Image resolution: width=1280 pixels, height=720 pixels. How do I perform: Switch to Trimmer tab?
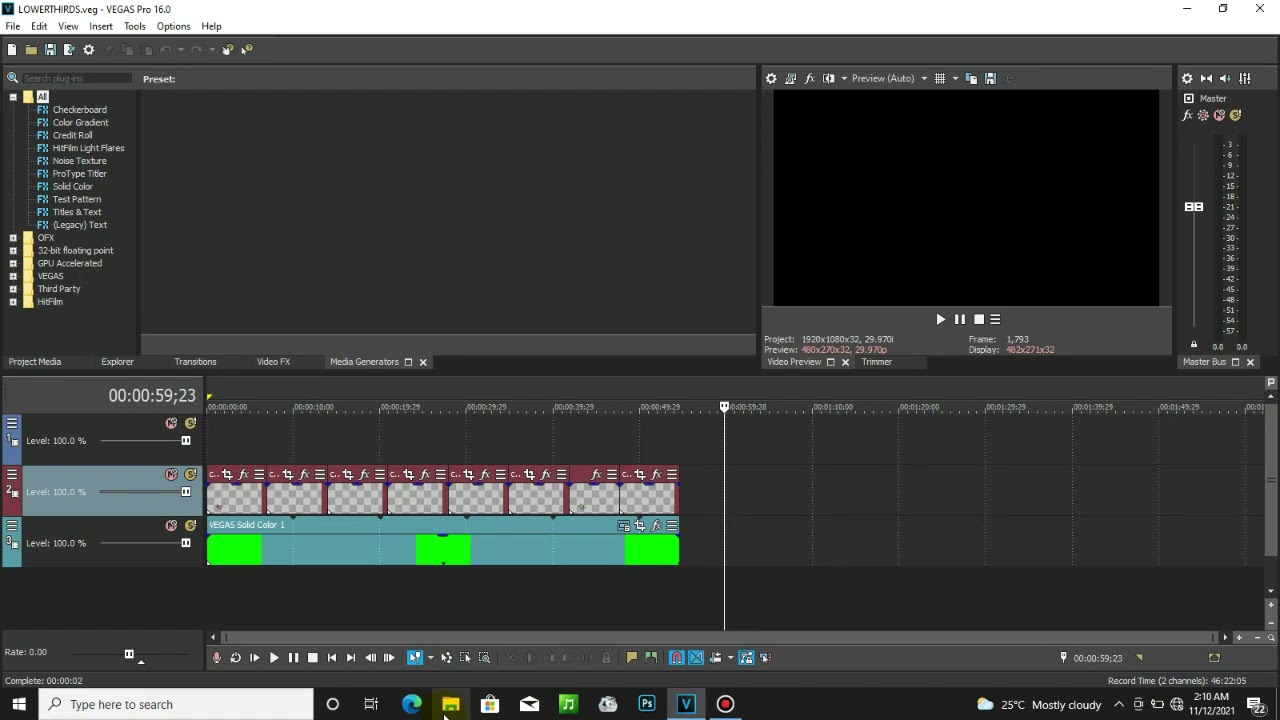coord(877,362)
